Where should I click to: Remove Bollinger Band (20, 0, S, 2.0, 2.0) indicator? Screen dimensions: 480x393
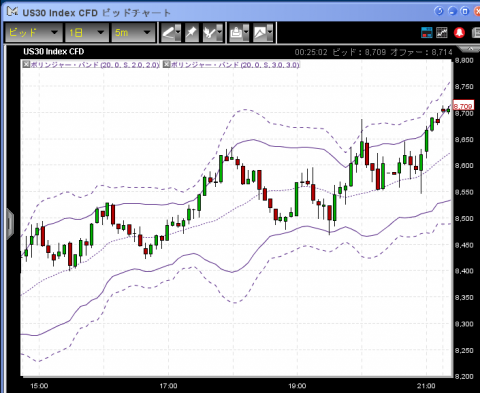26,64
